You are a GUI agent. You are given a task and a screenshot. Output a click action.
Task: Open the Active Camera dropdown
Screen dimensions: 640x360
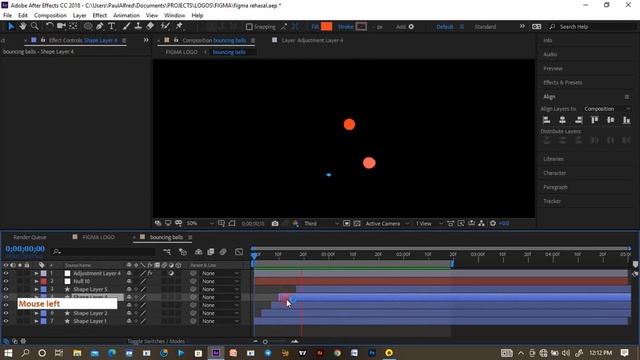tap(387, 224)
